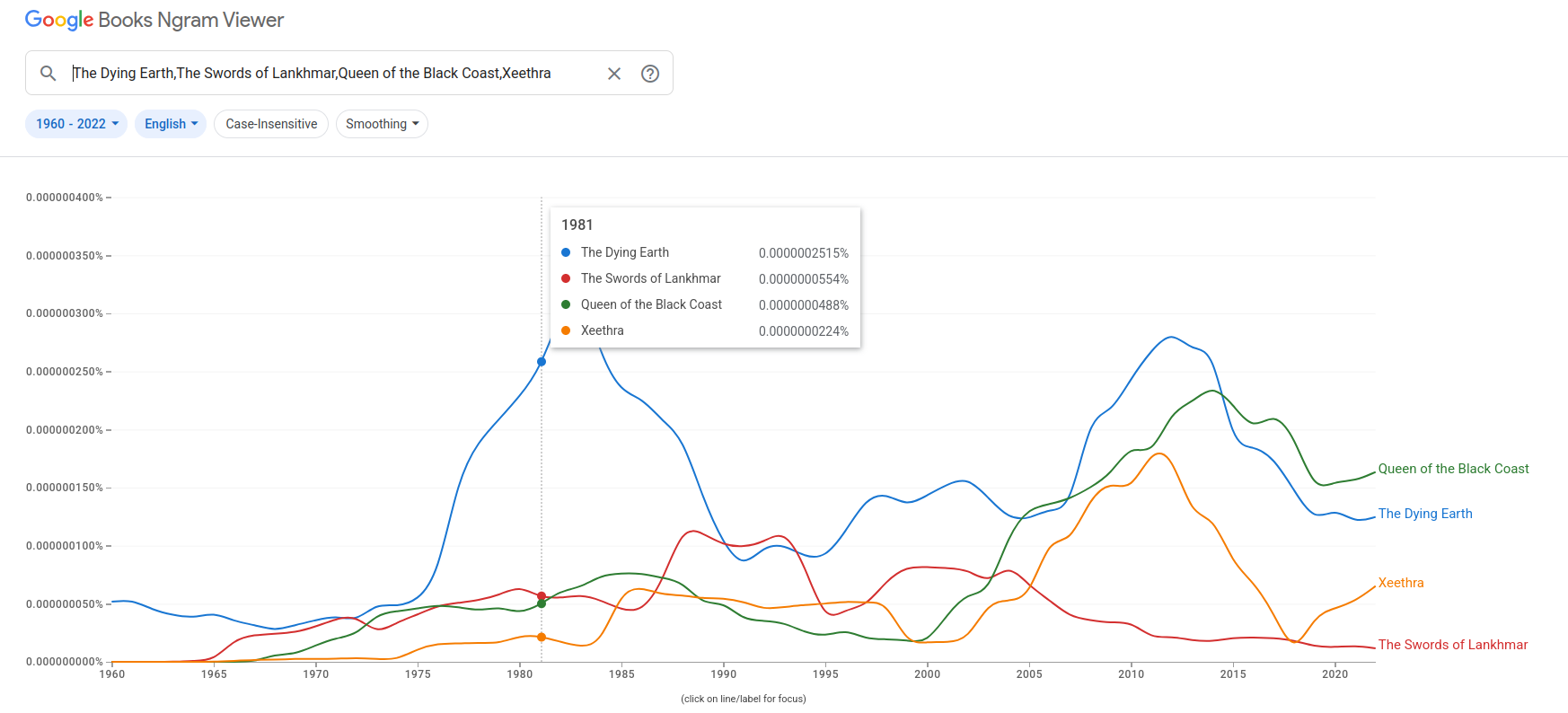Image resolution: width=1568 pixels, height=713 pixels.
Task: Click the Google Books Ngram Viewer logo
Action: pos(154,20)
